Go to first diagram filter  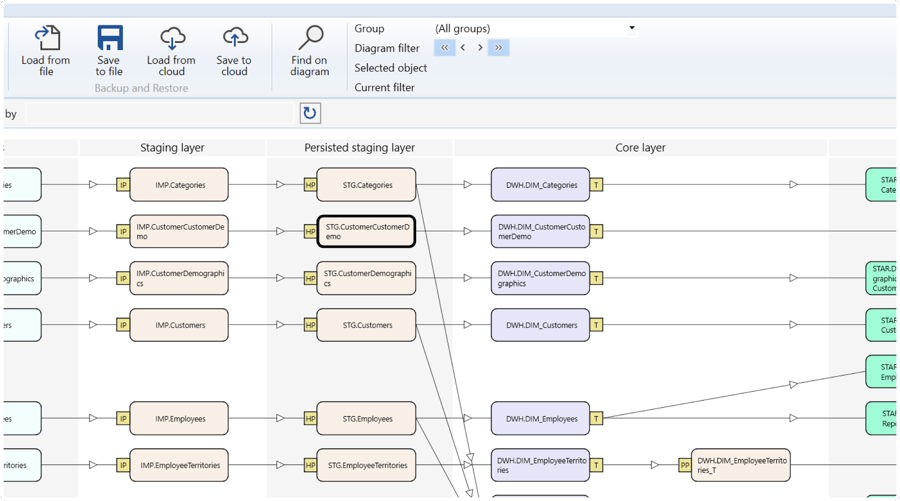click(444, 48)
